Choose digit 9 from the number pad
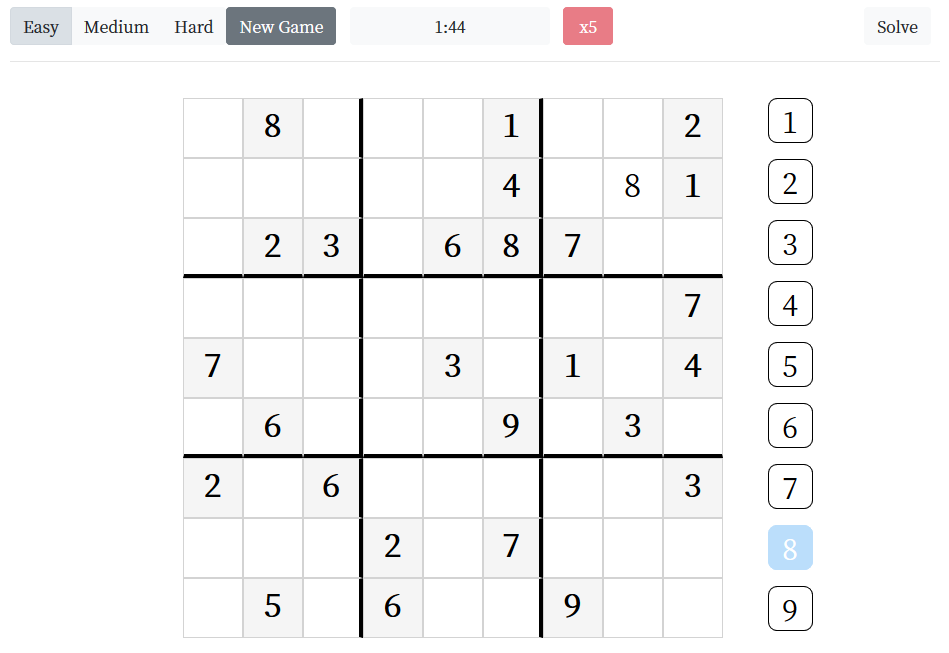The height and width of the screenshot is (653, 949). [790, 609]
